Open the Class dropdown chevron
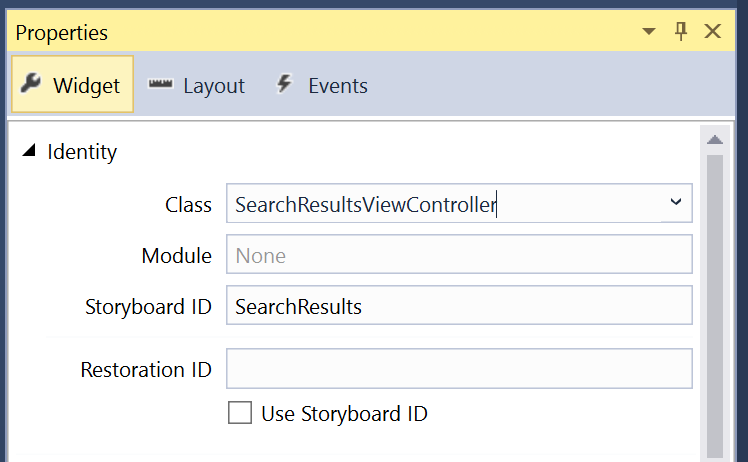This screenshot has width=748, height=462. click(x=676, y=203)
